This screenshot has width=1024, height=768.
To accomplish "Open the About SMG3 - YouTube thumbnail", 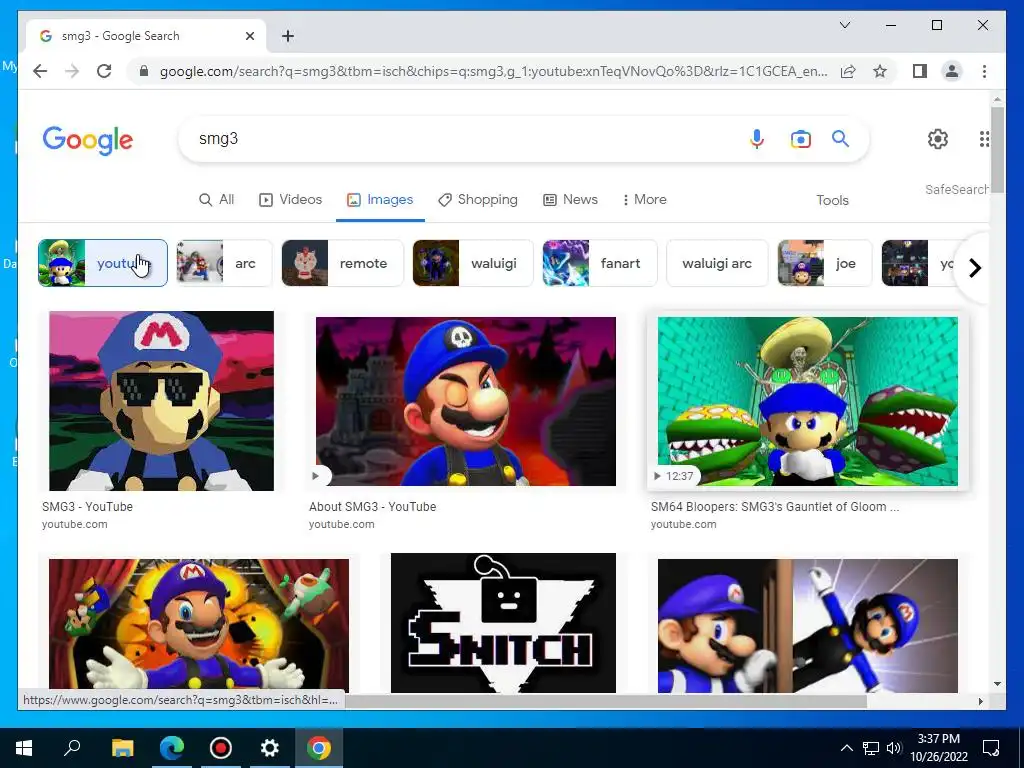I will 466,401.
